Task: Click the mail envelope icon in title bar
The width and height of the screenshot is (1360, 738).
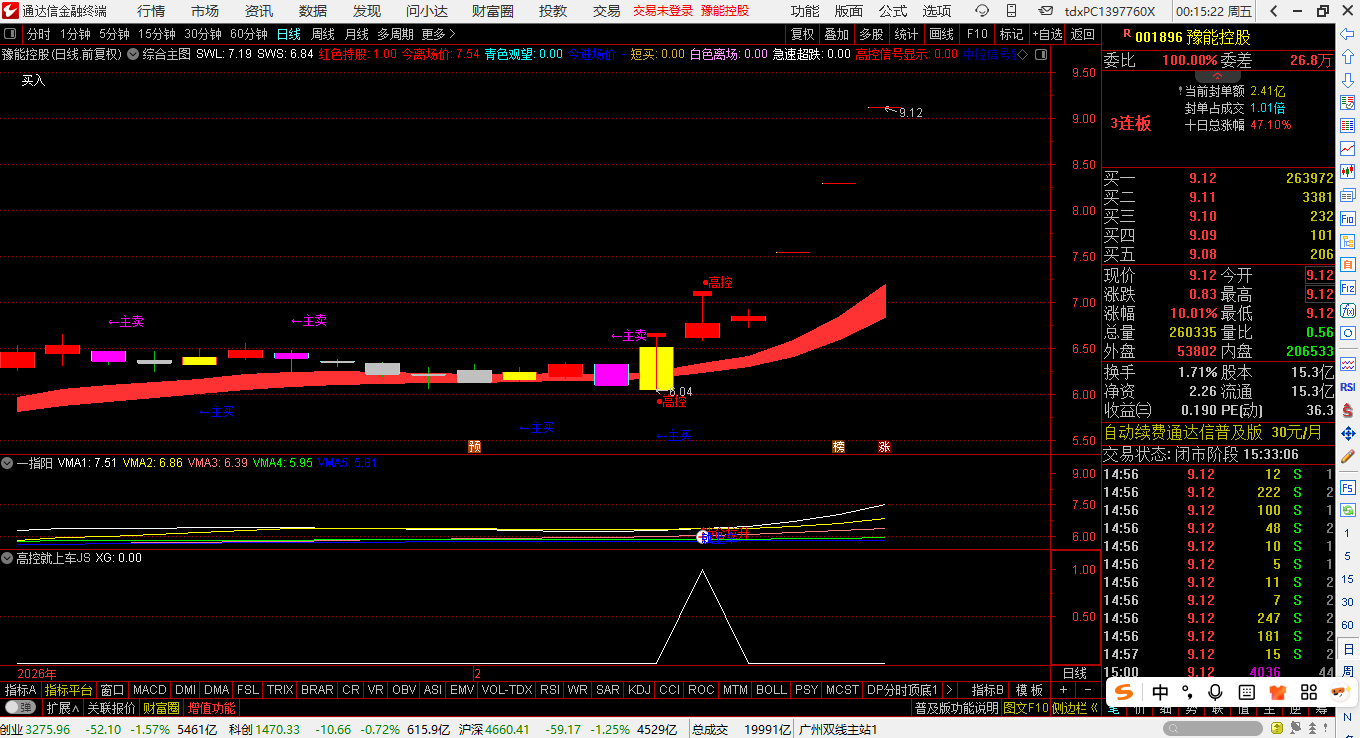Action: pos(1046,11)
